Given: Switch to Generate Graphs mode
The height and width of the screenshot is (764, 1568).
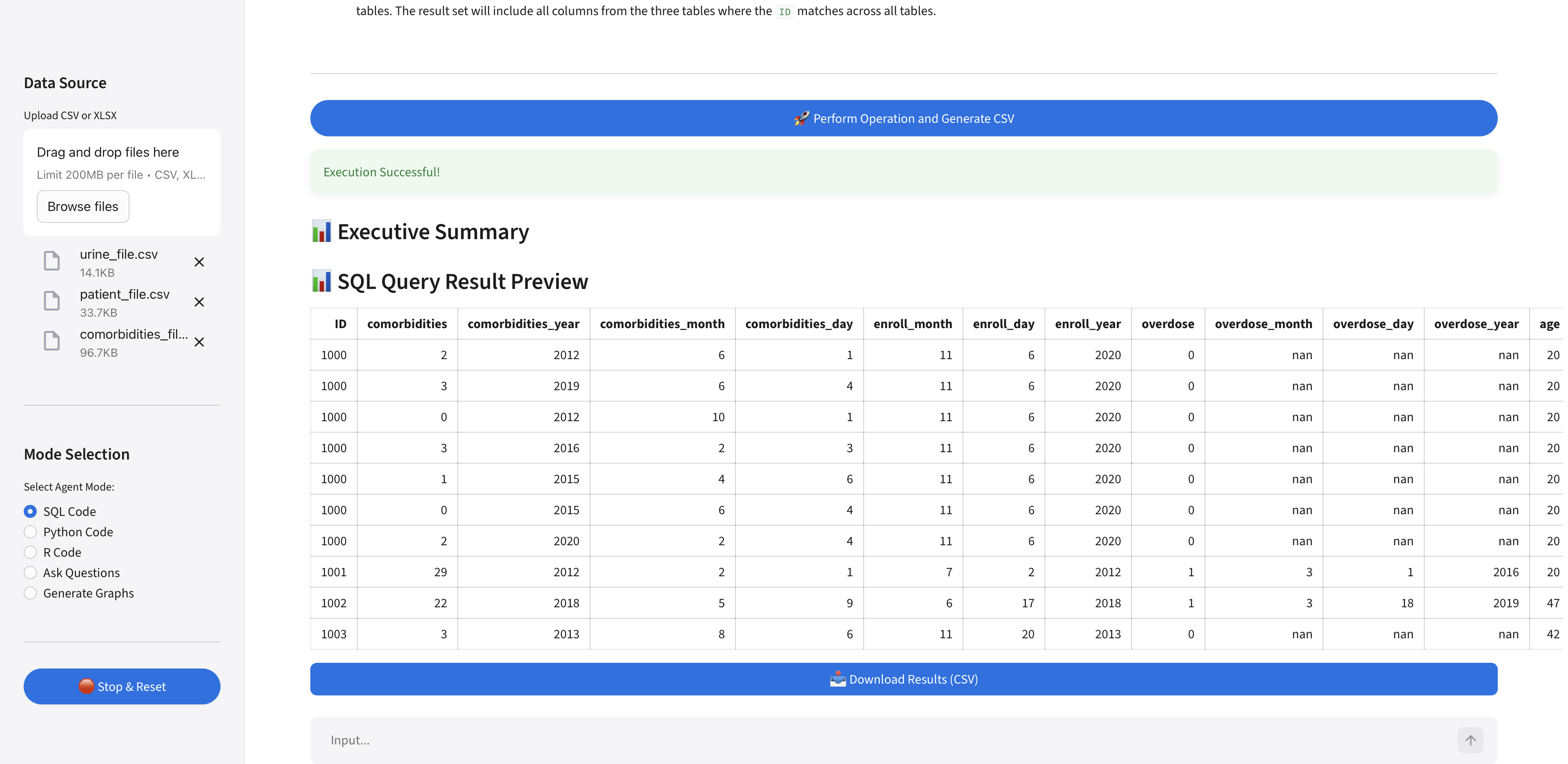Looking at the screenshot, I should pos(31,593).
